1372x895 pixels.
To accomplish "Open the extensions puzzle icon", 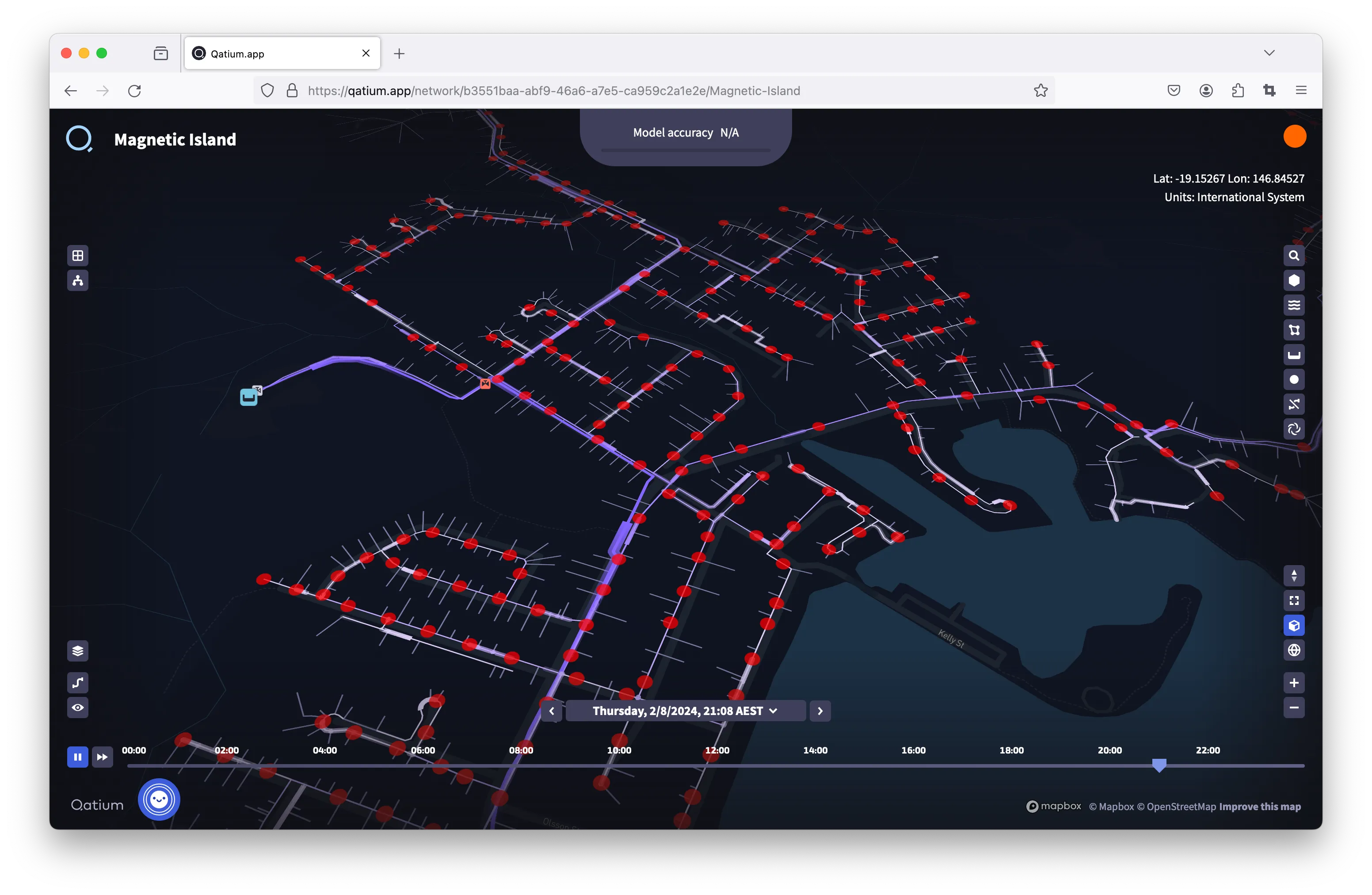I will pos(1238,90).
